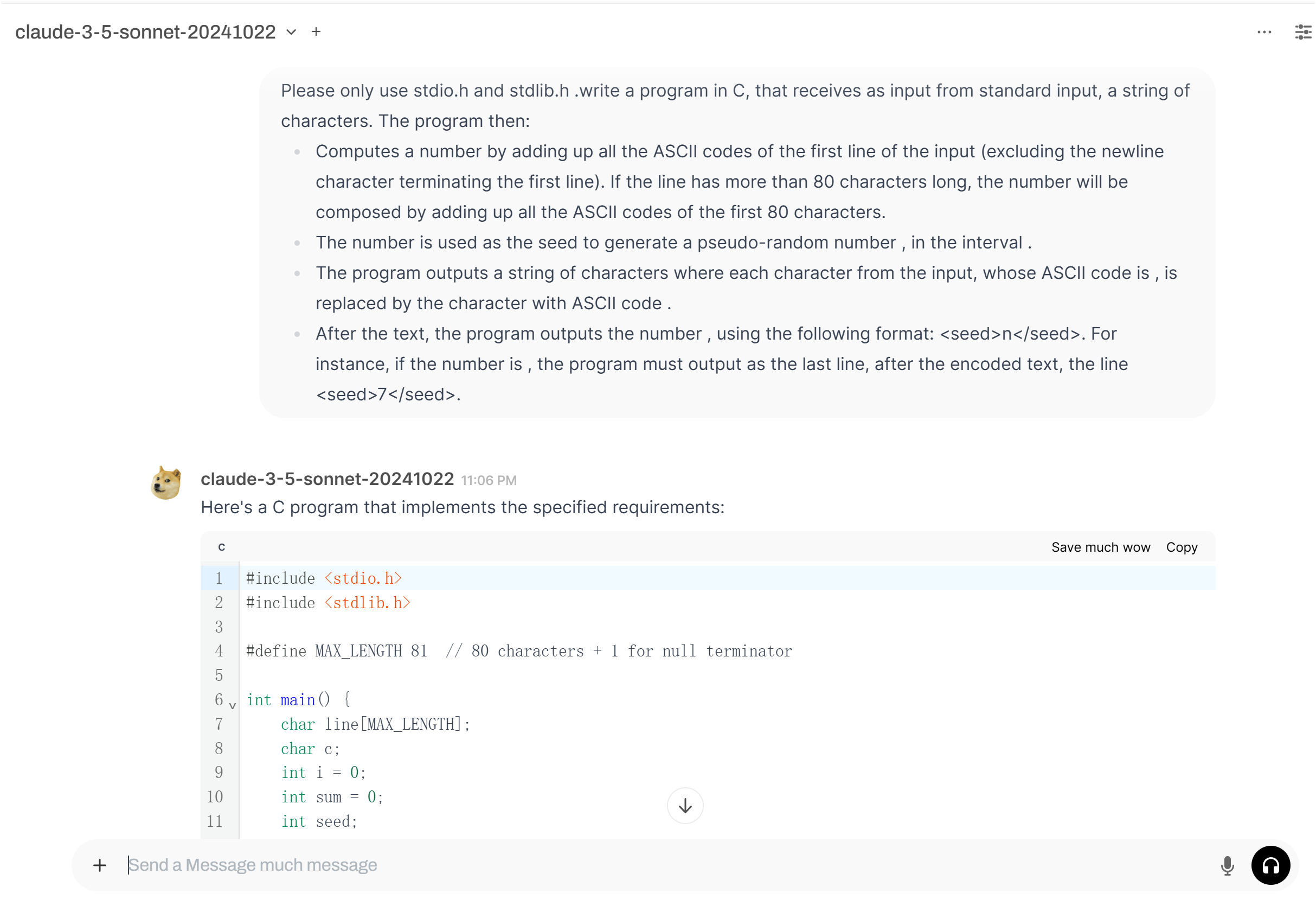1316x906 pixels.
Task: Click the model name claude-3-5-sonnet-20241022 title
Action: click(145, 33)
